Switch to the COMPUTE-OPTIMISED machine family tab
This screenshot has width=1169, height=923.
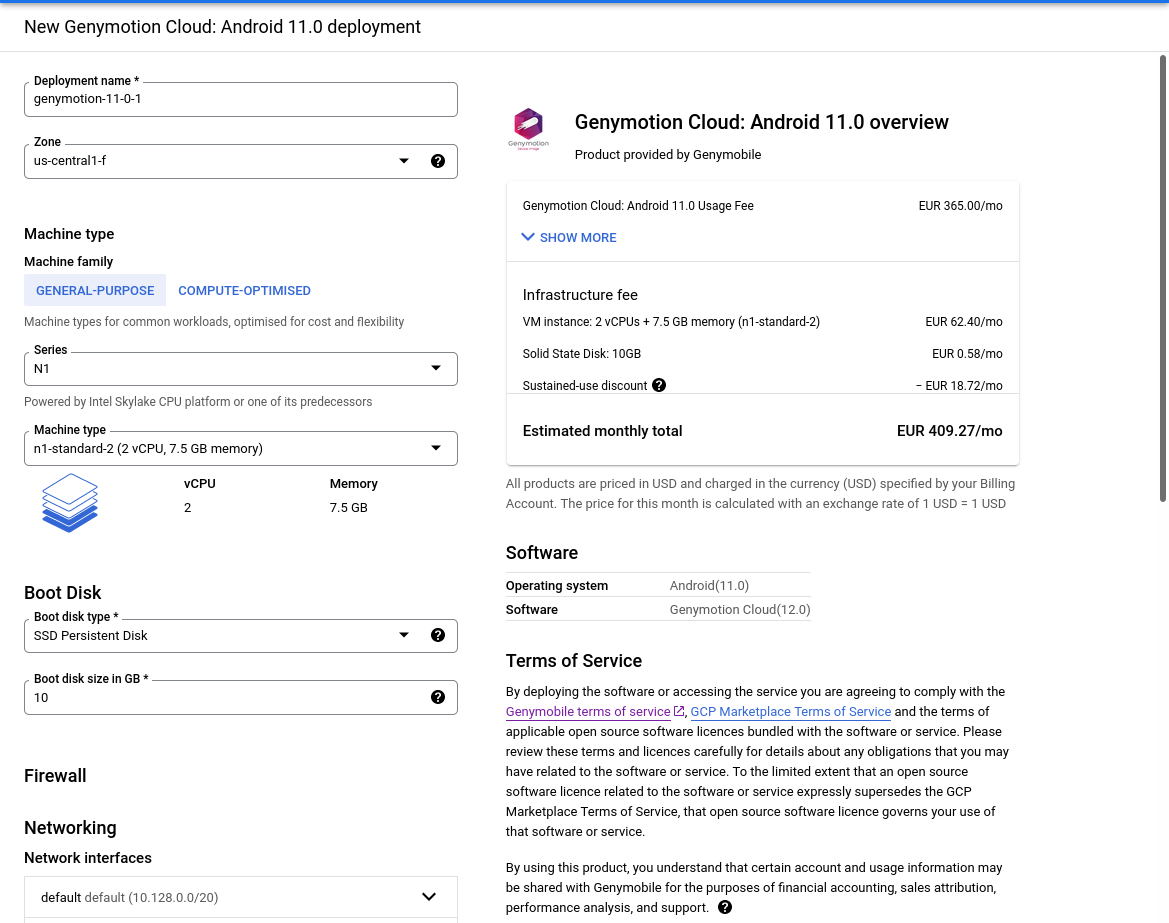(x=244, y=290)
